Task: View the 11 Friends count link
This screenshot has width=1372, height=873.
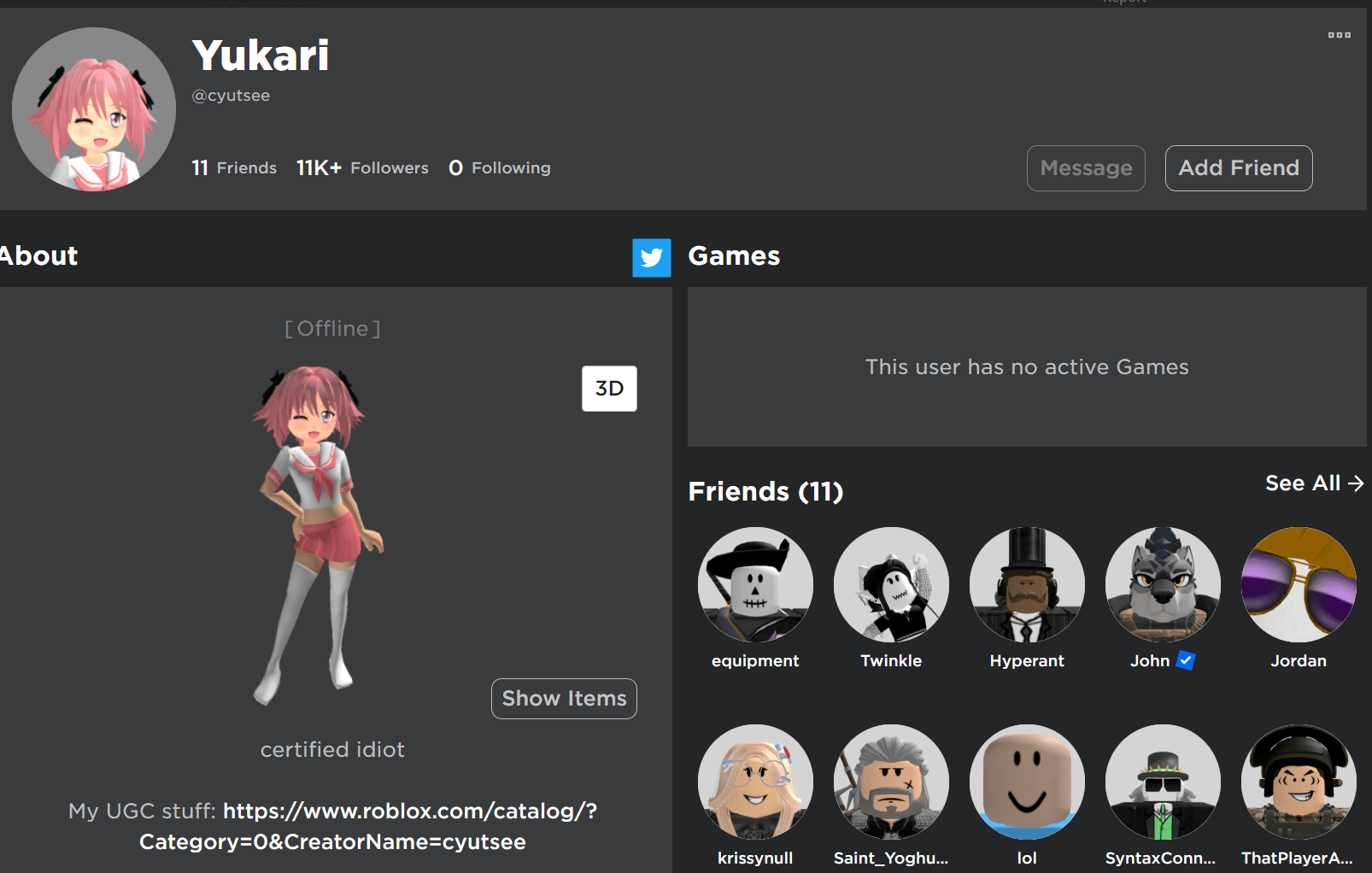Action: (234, 168)
